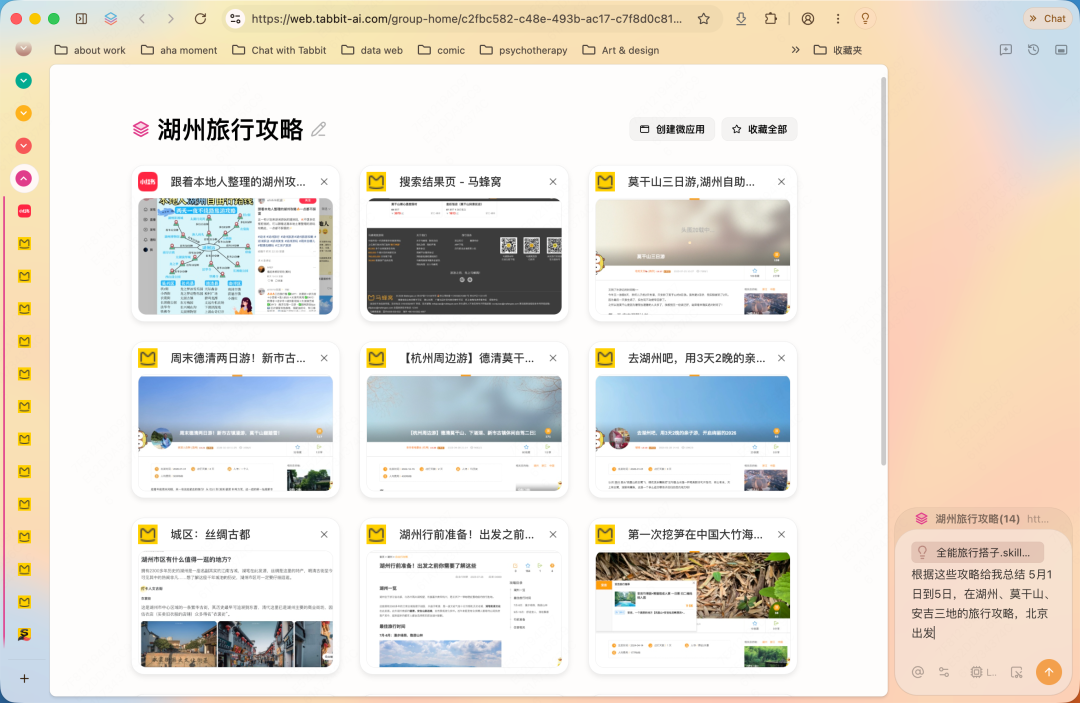This screenshot has width=1080, height=703.
Task: Click the 收藏全部 button
Action: coord(759,129)
